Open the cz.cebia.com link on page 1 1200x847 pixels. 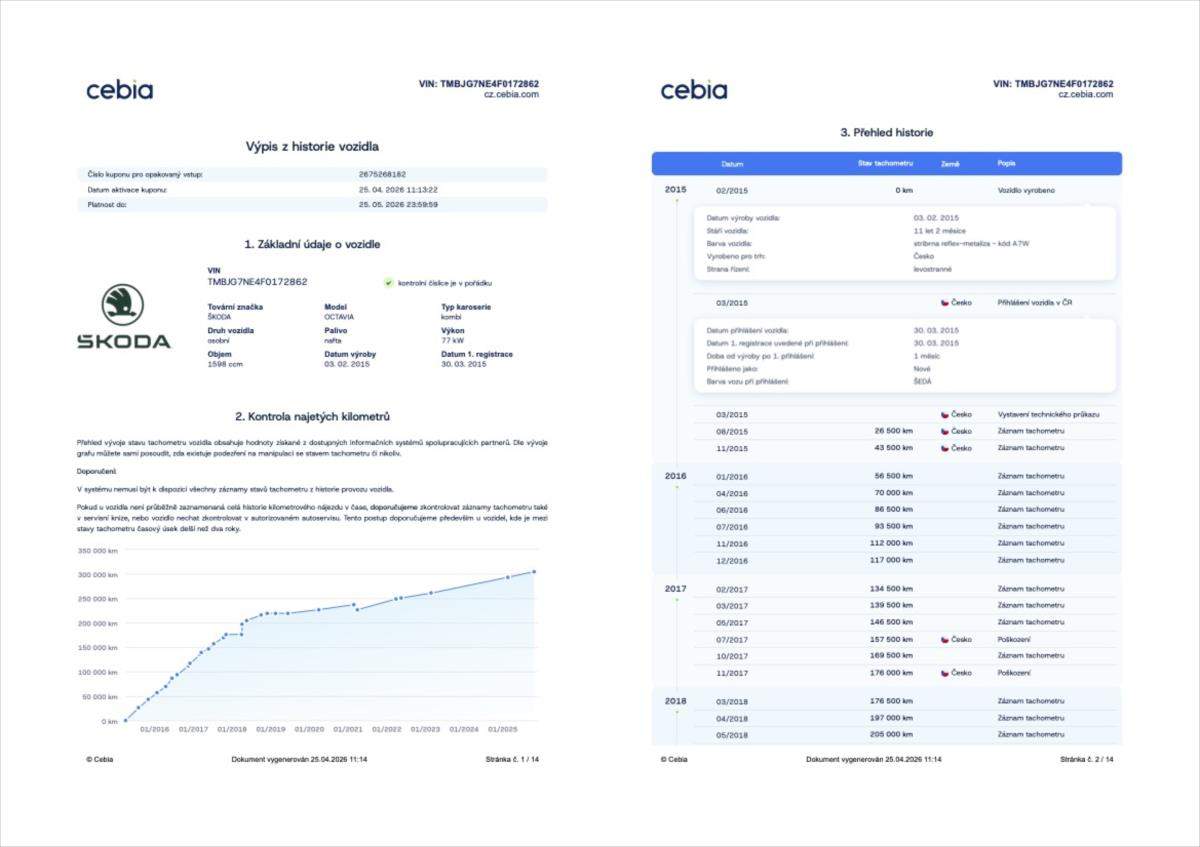pyautogui.click(x=511, y=95)
